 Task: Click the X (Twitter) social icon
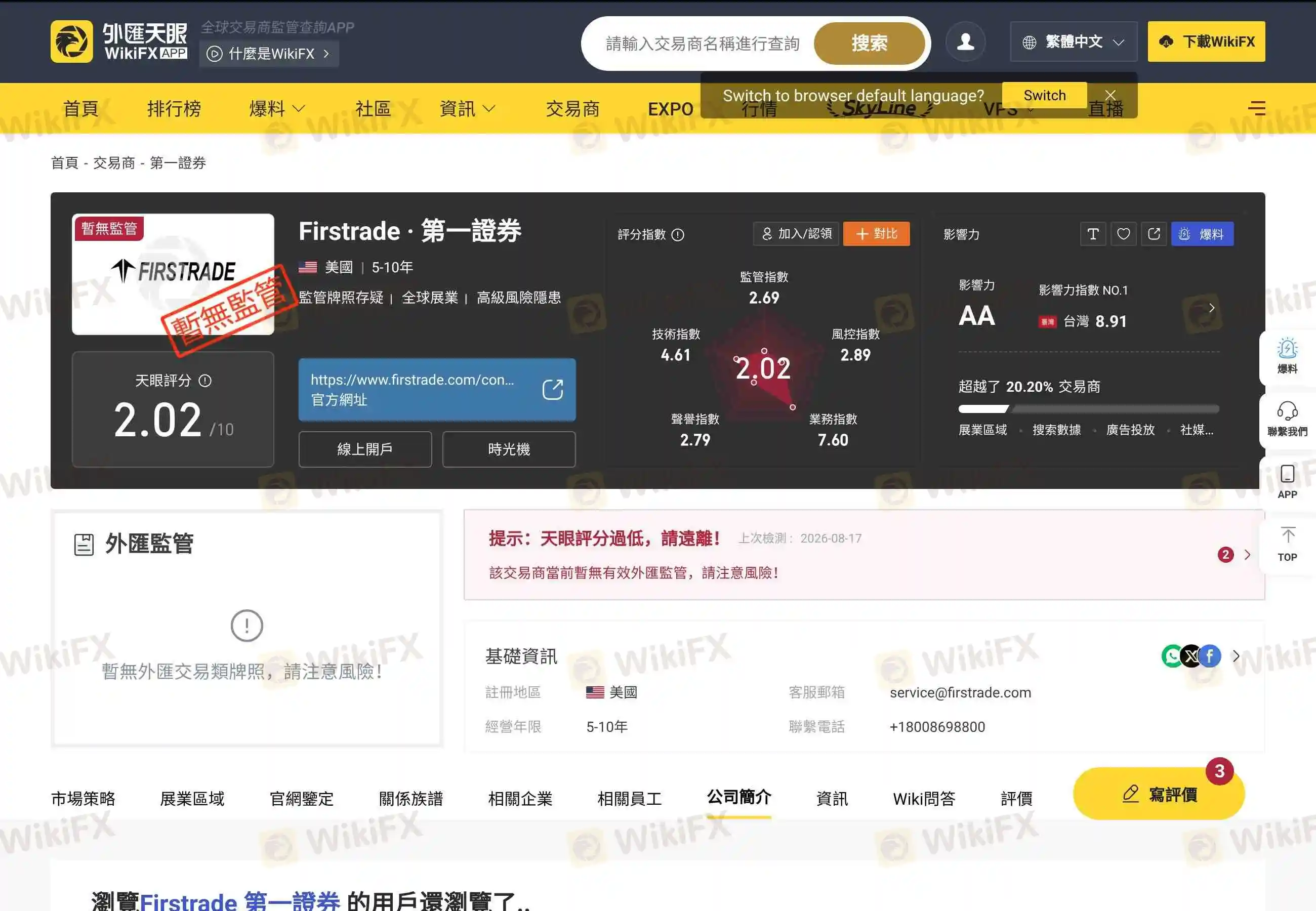coord(1191,656)
